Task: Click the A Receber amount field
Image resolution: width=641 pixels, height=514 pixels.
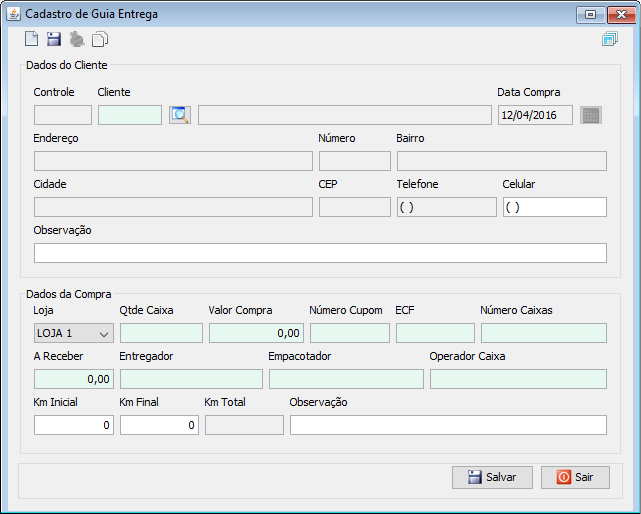Action: 74,379
